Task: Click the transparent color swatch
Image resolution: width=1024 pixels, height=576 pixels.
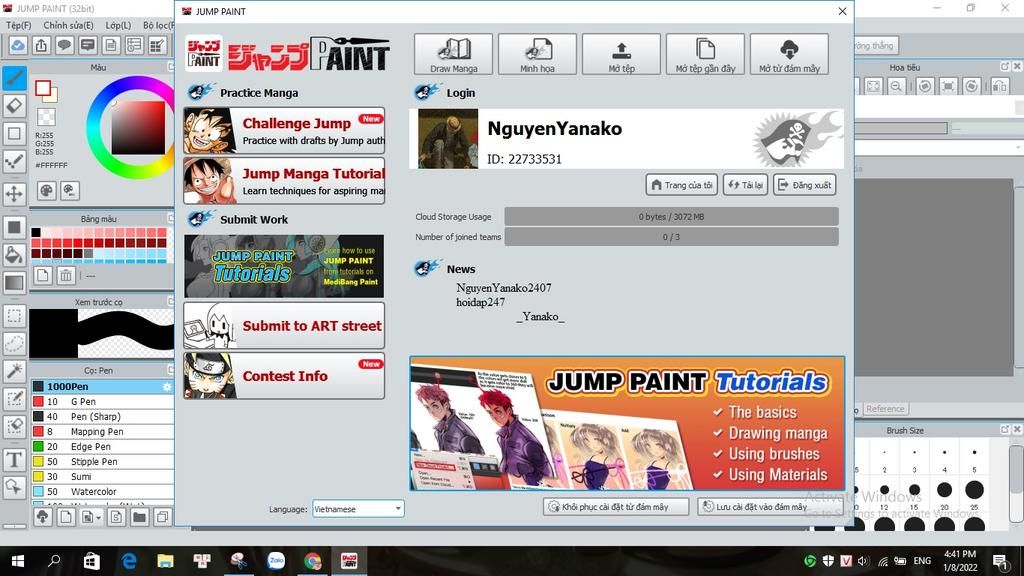Action: click(46, 117)
